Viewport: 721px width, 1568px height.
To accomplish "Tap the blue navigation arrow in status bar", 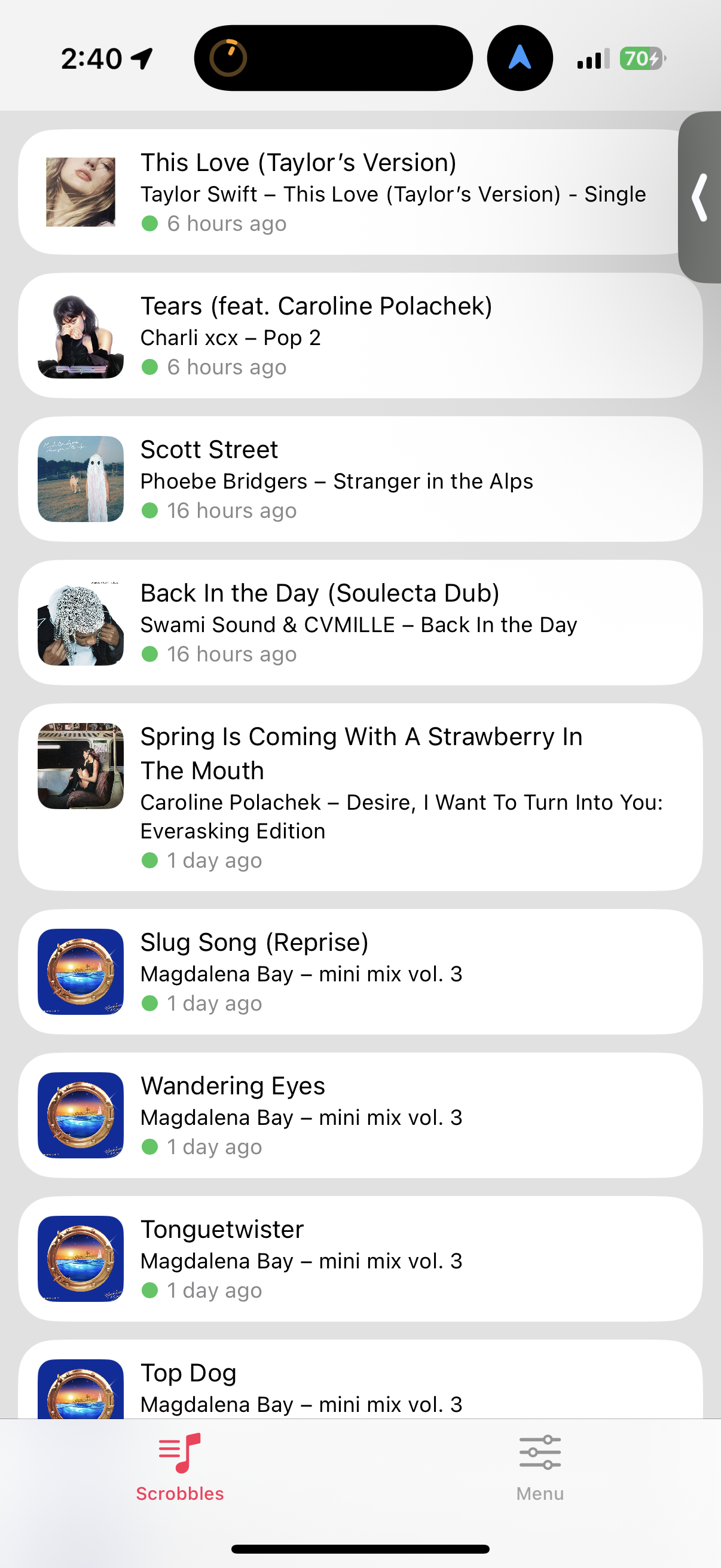I will pos(520,59).
